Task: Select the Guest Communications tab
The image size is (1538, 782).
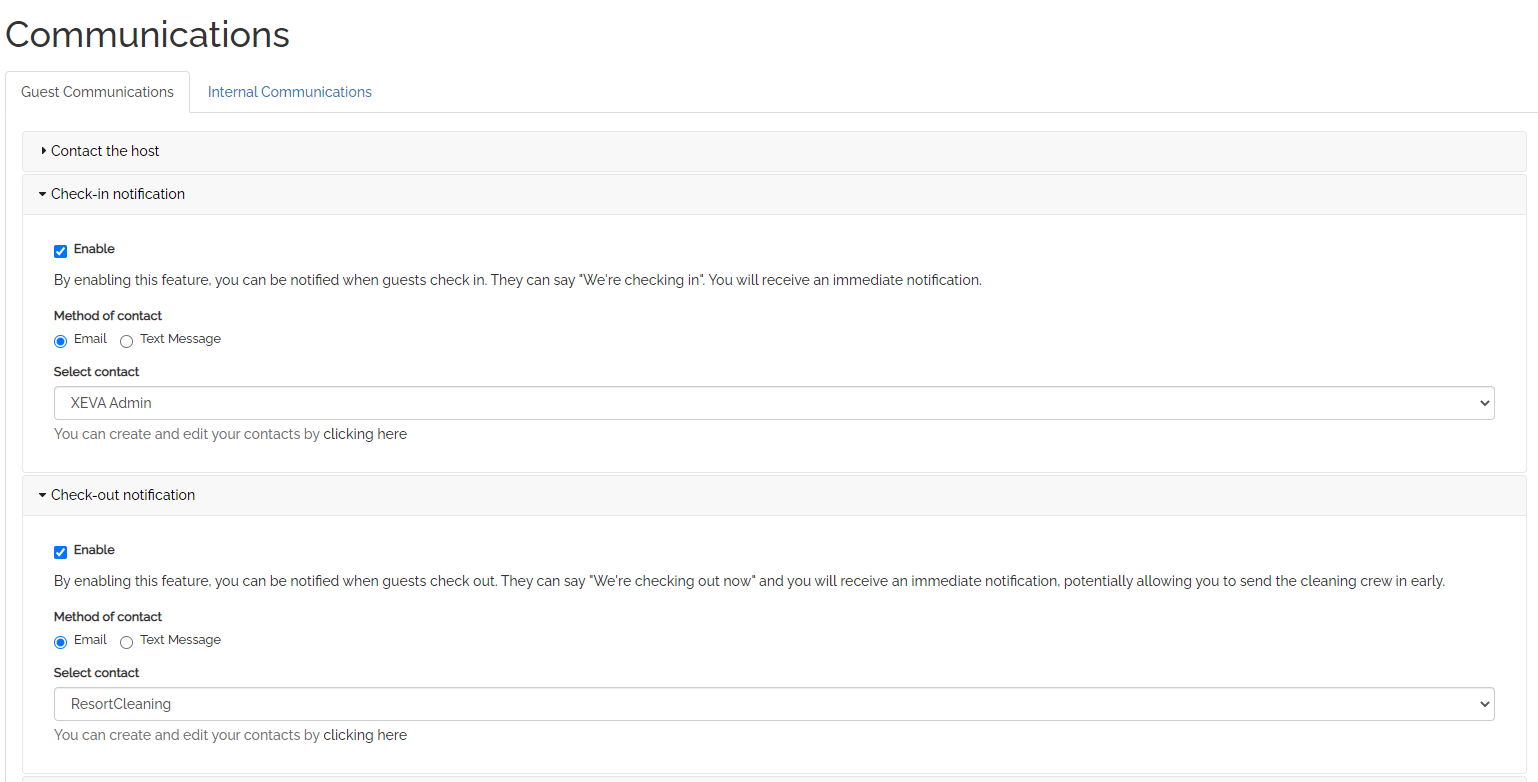Action: tap(97, 92)
